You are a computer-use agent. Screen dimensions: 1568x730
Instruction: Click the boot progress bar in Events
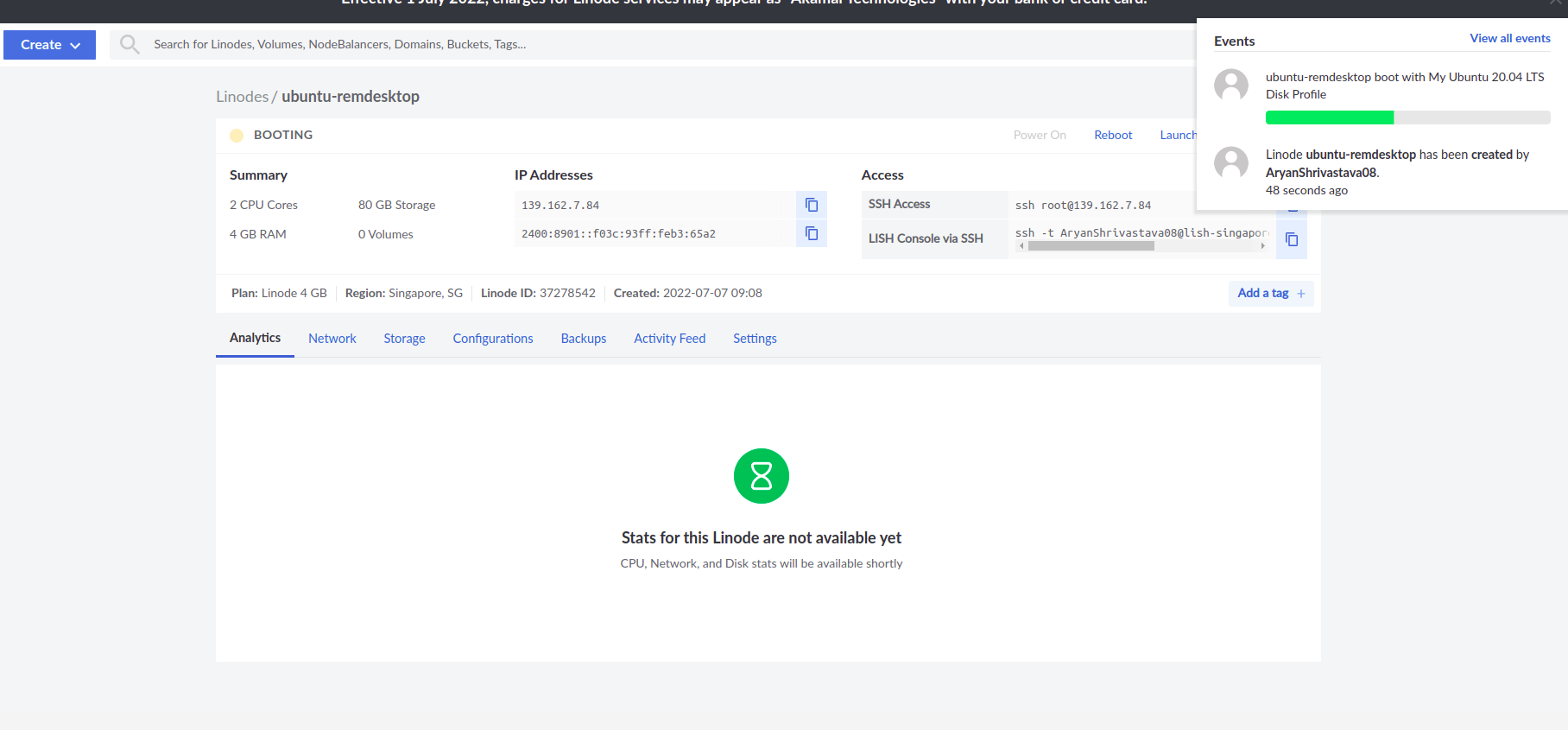click(1408, 117)
